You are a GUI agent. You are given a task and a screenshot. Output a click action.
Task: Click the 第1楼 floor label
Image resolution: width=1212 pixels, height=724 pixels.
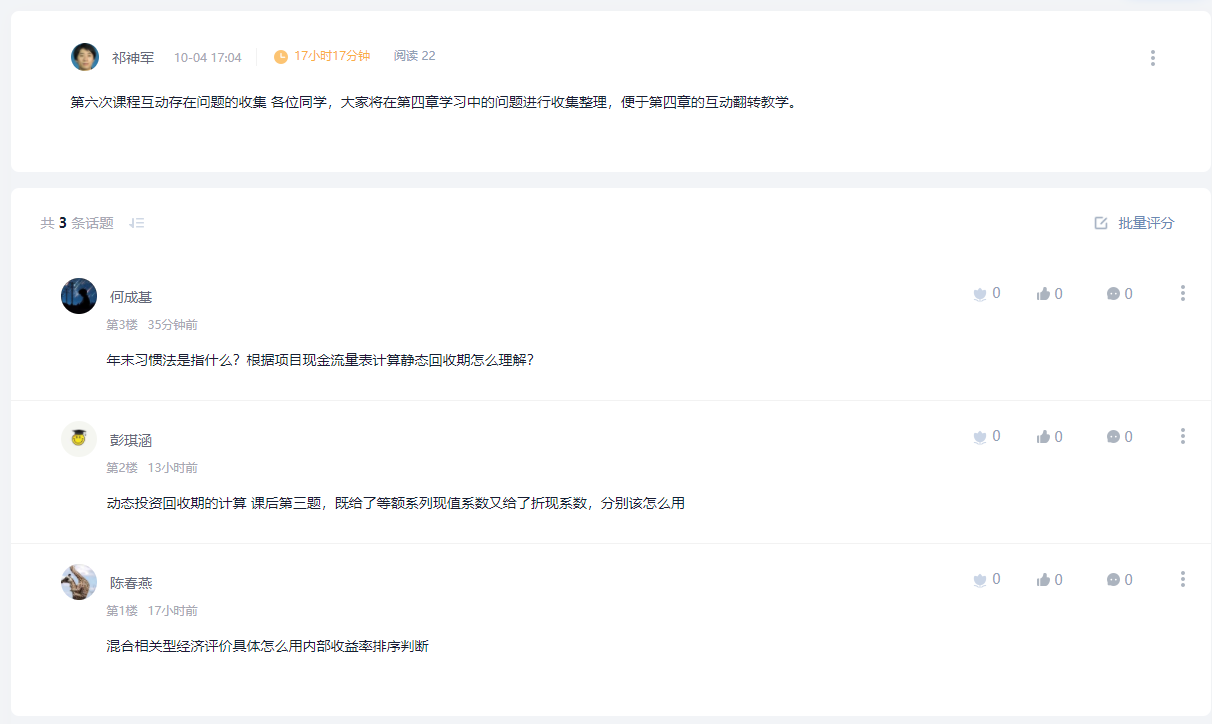click(122, 611)
